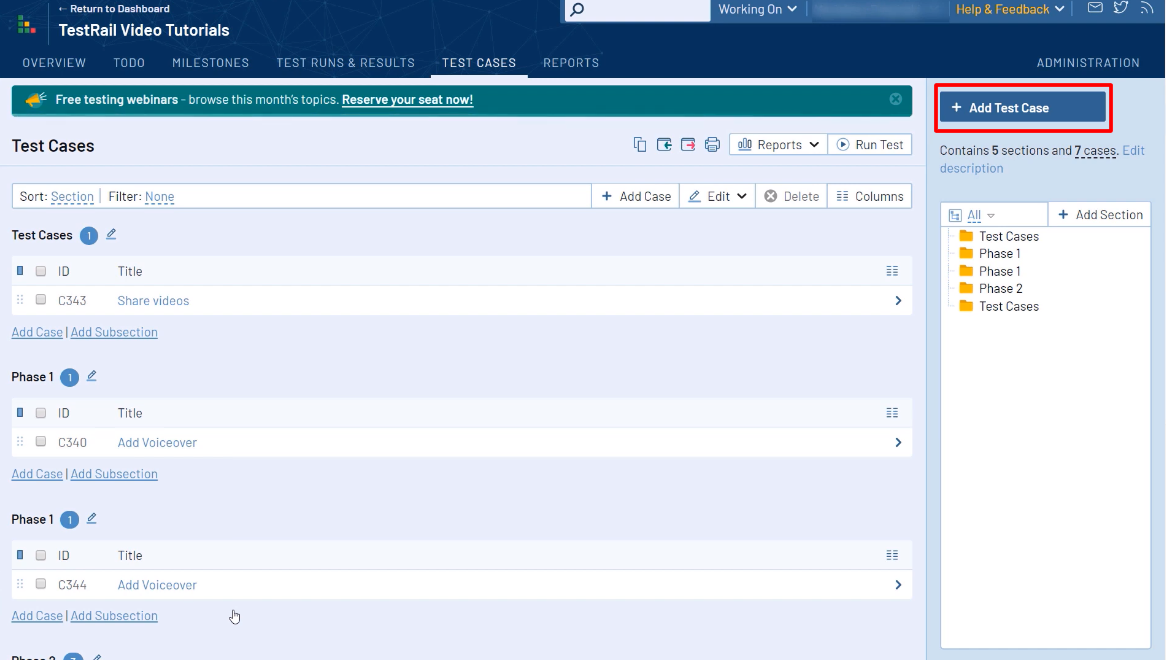Click the copy test cases icon

click(x=640, y=145)
